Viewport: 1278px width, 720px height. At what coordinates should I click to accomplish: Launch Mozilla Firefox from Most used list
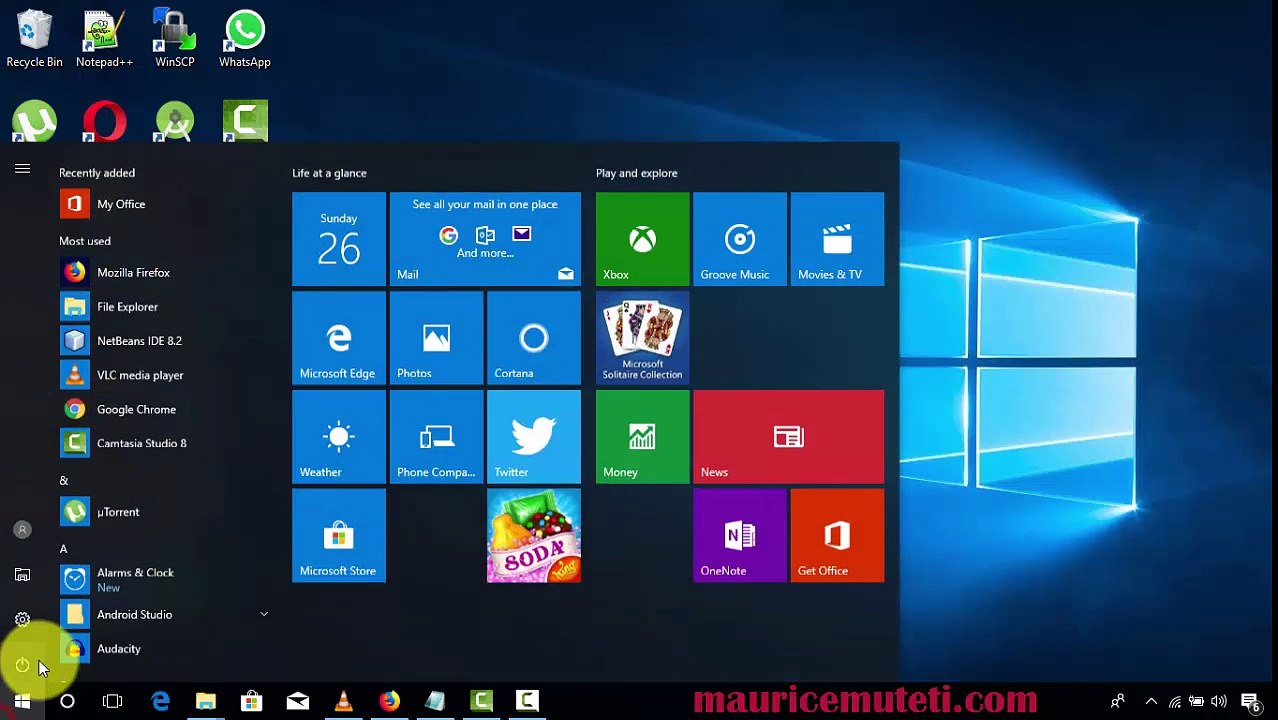(x=160, y=272)
